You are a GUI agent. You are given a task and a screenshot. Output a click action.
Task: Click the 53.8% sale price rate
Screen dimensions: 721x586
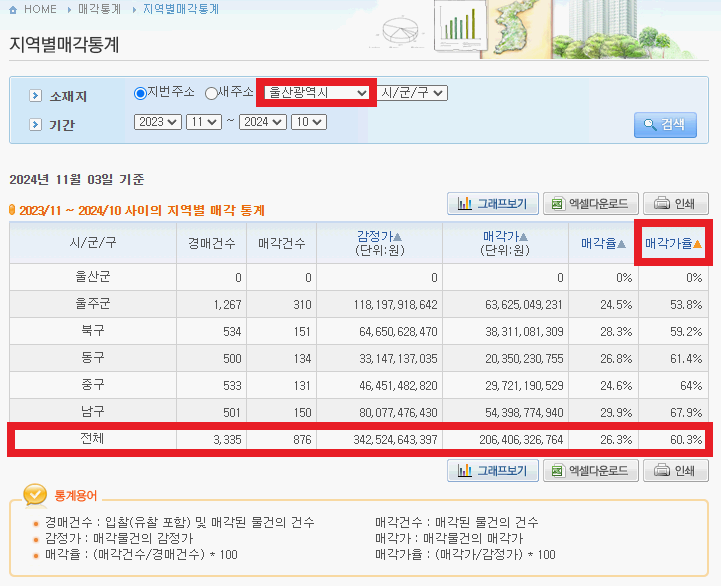(686, 304)
